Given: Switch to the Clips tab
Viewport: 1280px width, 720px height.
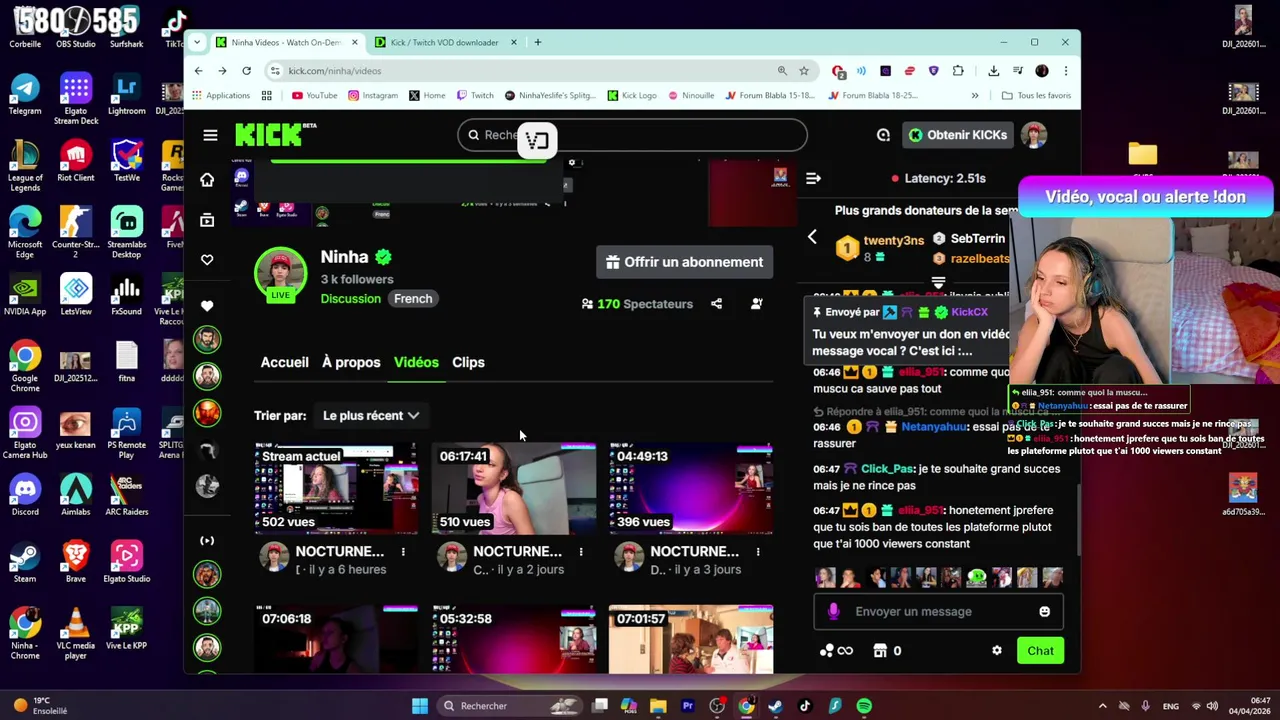Looking at the screenshot, I should 468,363.
